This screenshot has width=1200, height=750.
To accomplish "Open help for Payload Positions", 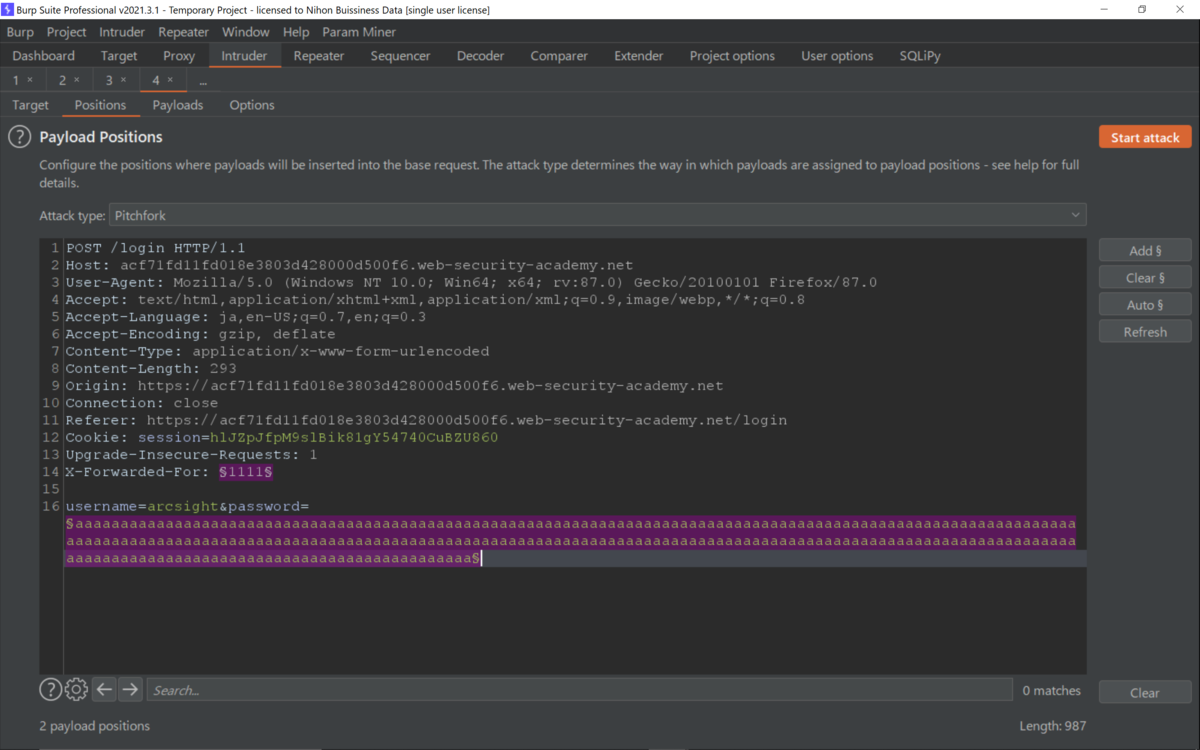I will pos(20,137).
